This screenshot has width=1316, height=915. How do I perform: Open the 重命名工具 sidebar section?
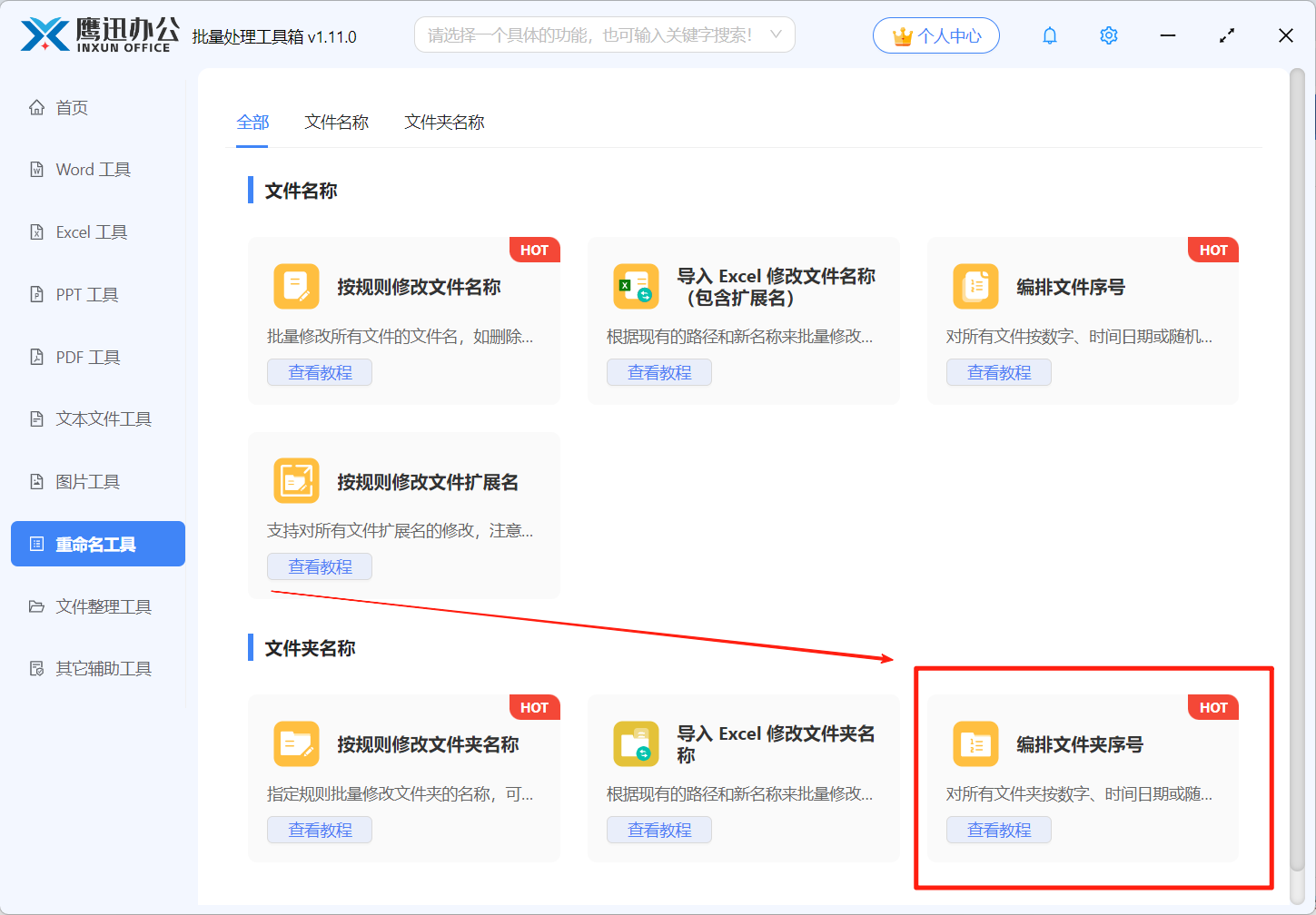pos(97,543)
